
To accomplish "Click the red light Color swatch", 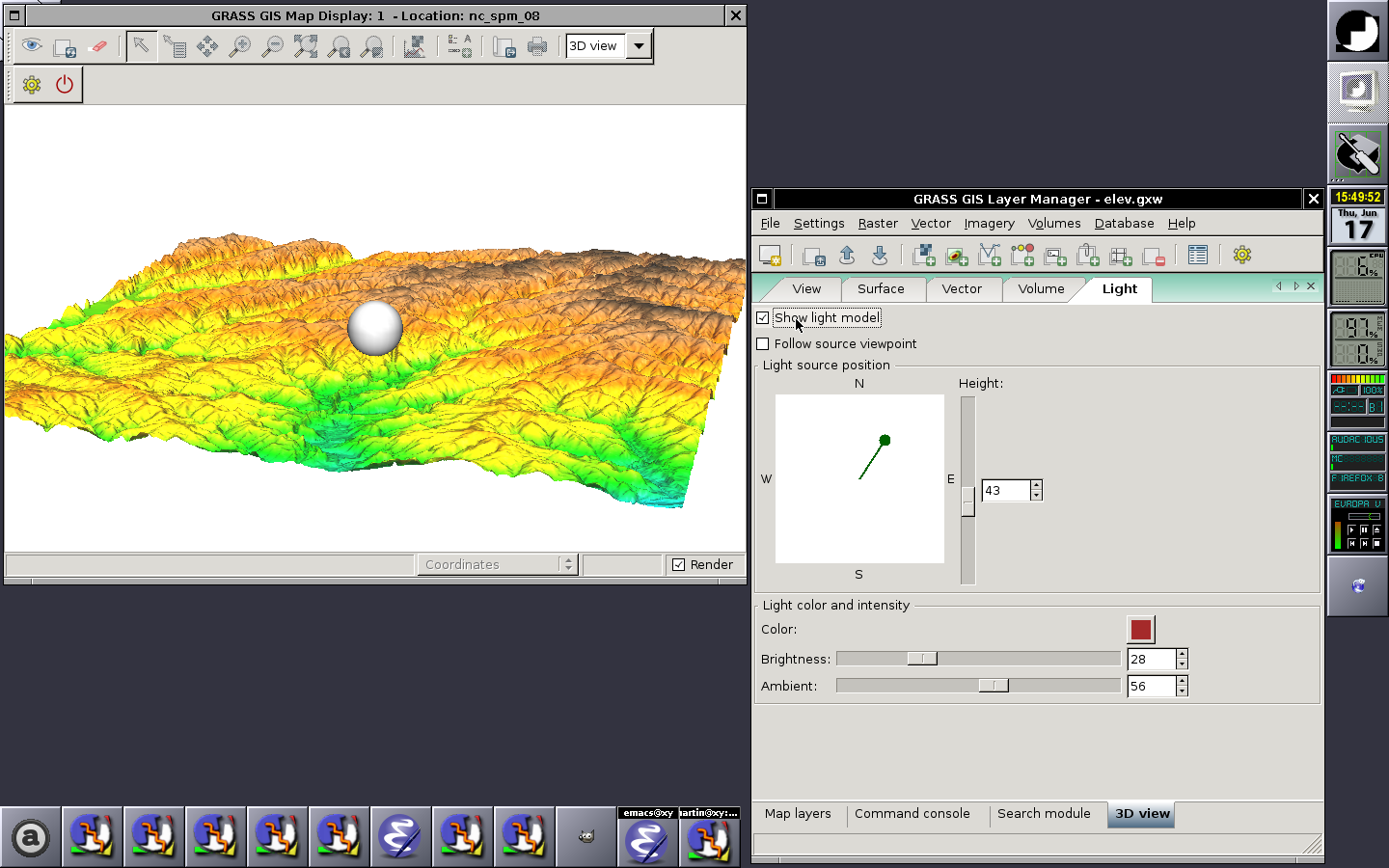I will (1141, 630).
